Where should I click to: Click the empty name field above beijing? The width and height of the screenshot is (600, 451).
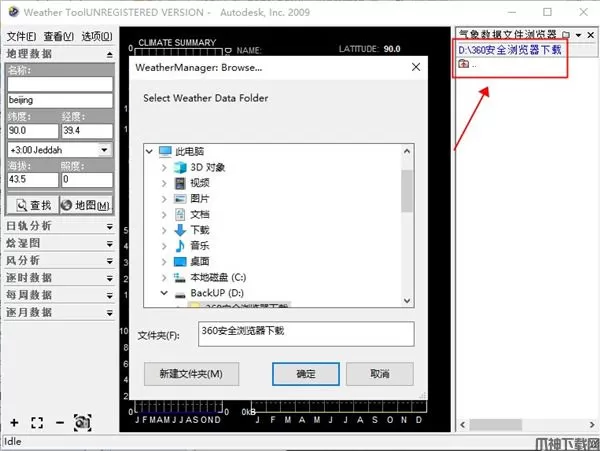click(60, 84)
